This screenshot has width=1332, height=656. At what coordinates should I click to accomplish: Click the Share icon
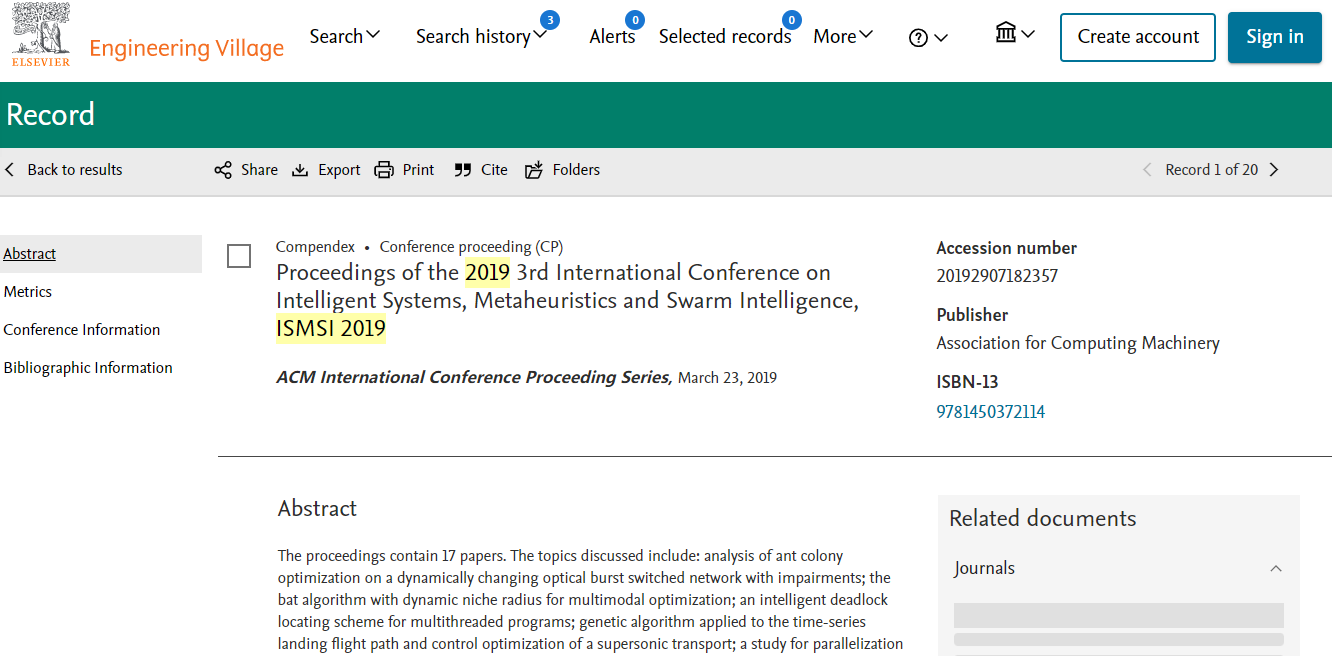pyautogui.click(x=223, y=170)
